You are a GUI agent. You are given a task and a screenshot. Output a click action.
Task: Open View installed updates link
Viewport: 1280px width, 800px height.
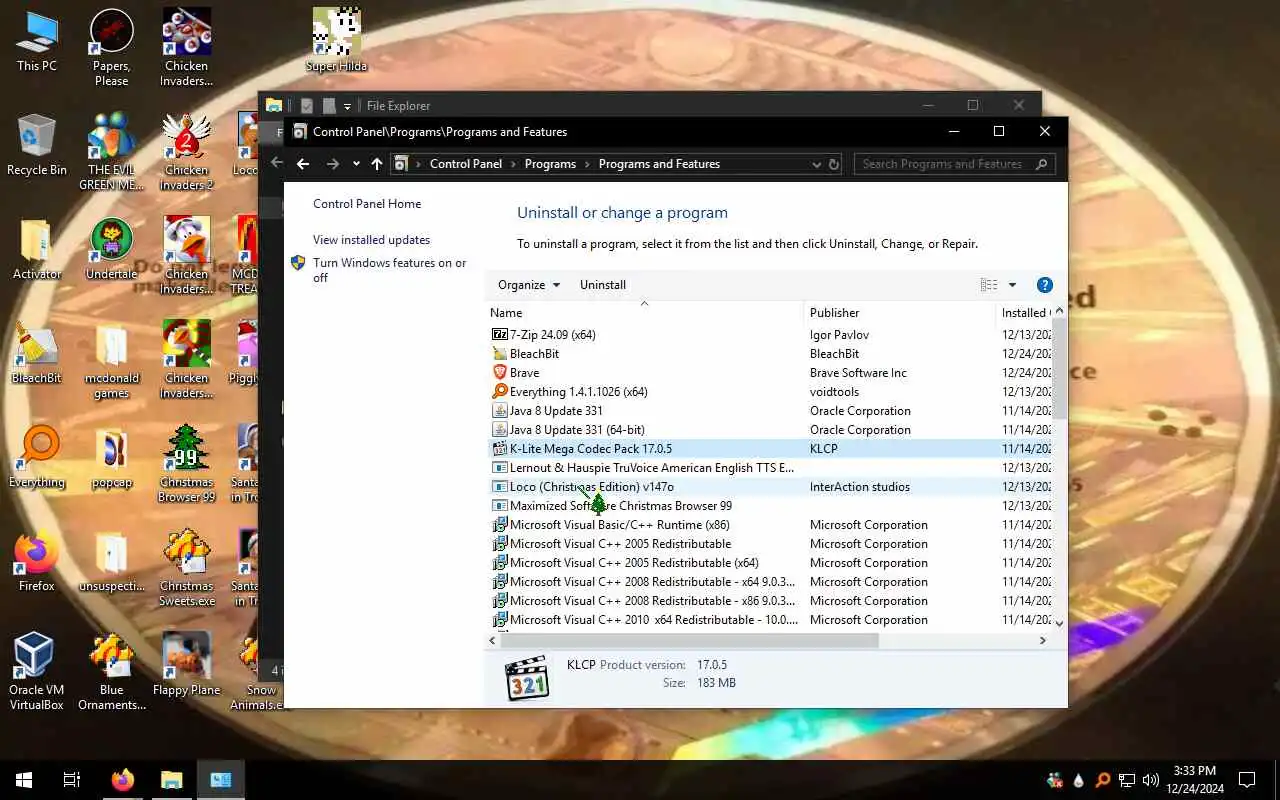click(x=371, y=240)
